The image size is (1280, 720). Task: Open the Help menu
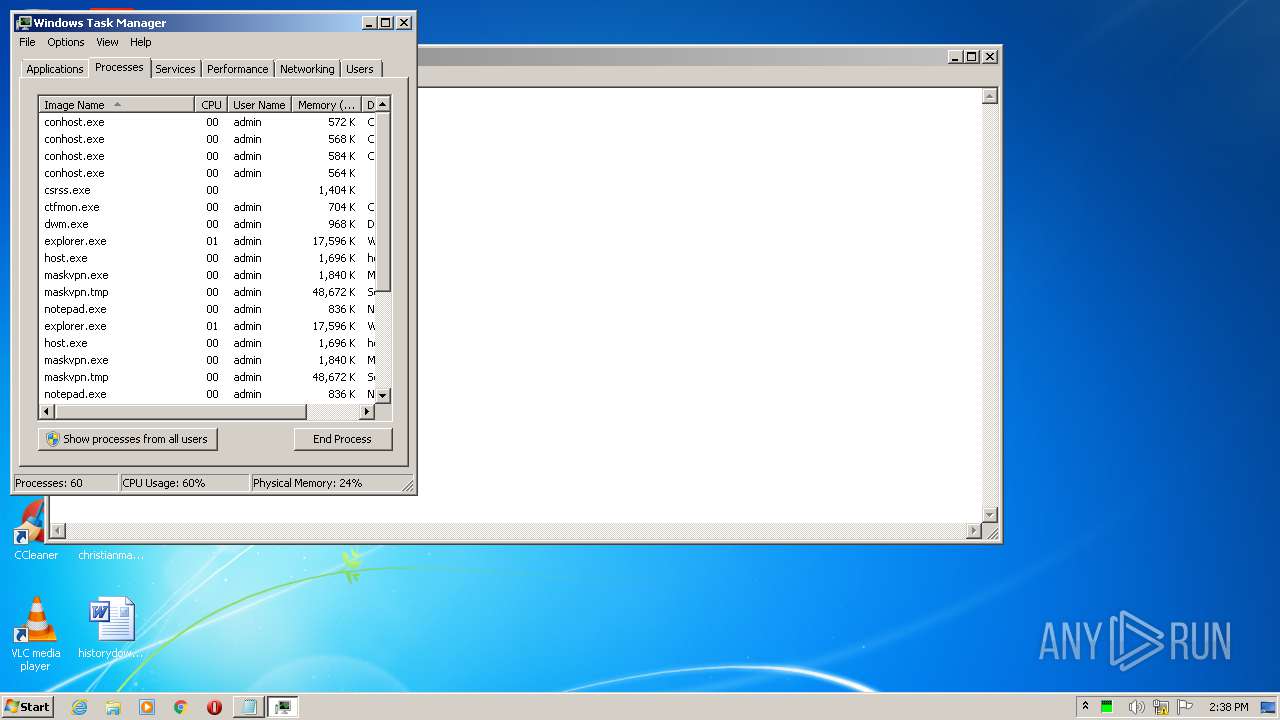tap(141, 42)
